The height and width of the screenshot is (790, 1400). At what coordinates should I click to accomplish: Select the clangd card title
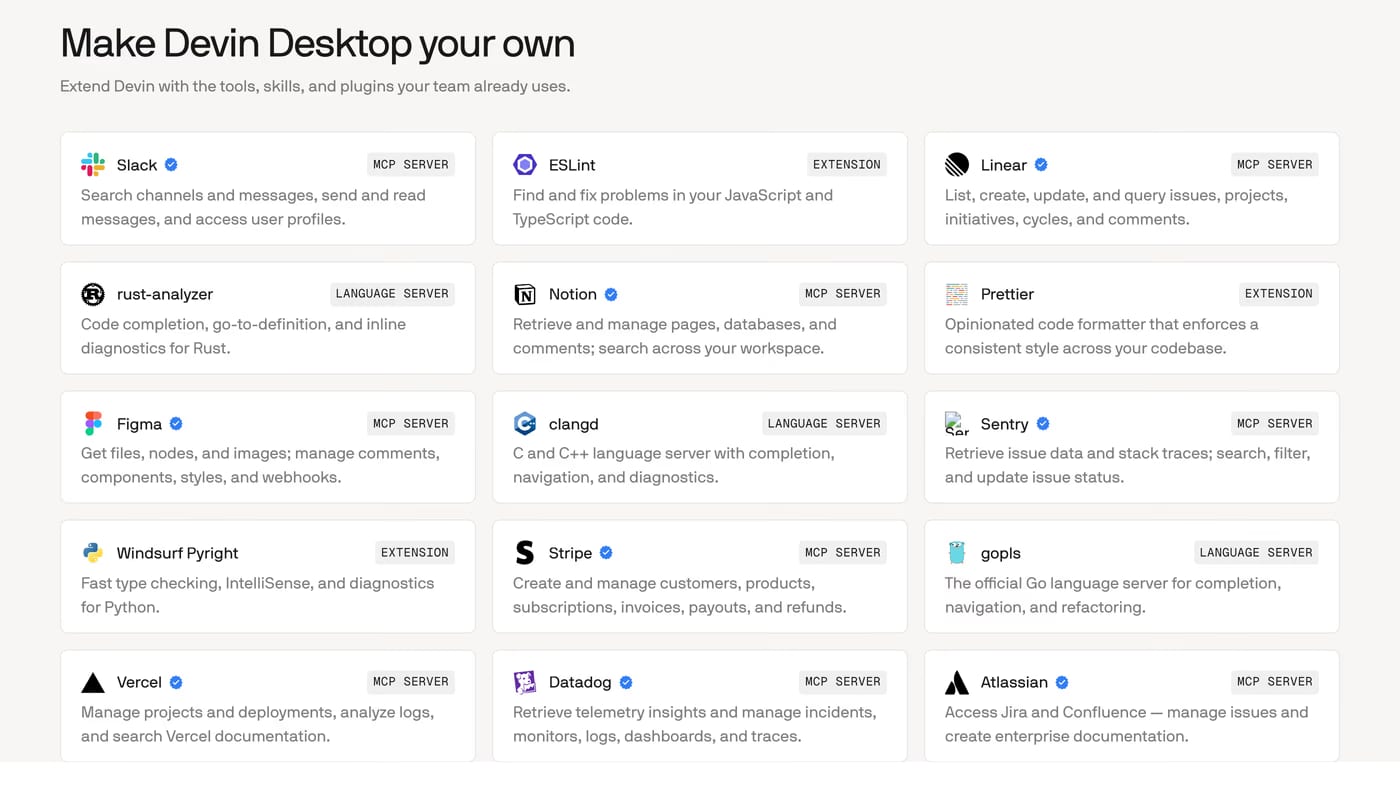574,424
